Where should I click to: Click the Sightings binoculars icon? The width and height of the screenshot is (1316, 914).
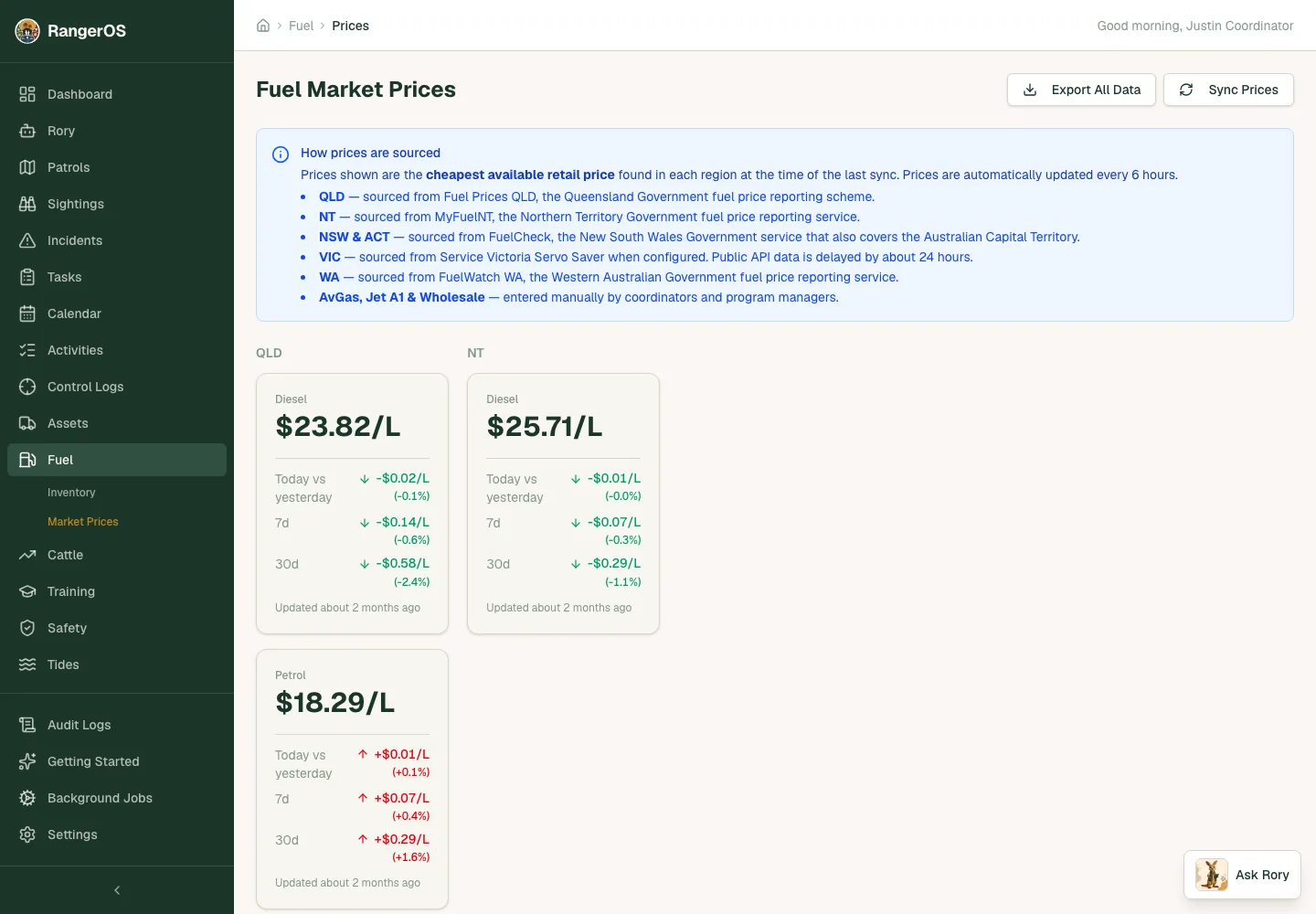[x=27, y=204]
